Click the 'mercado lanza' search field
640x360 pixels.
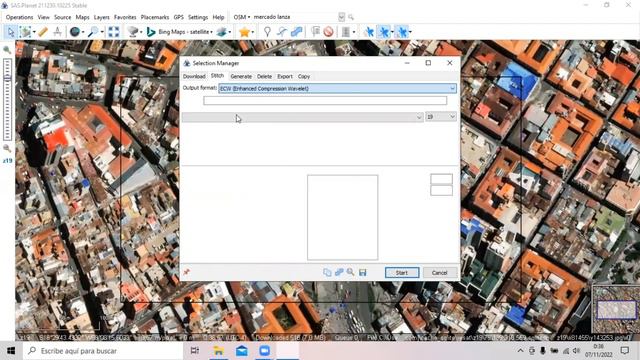tap(296, 17)
